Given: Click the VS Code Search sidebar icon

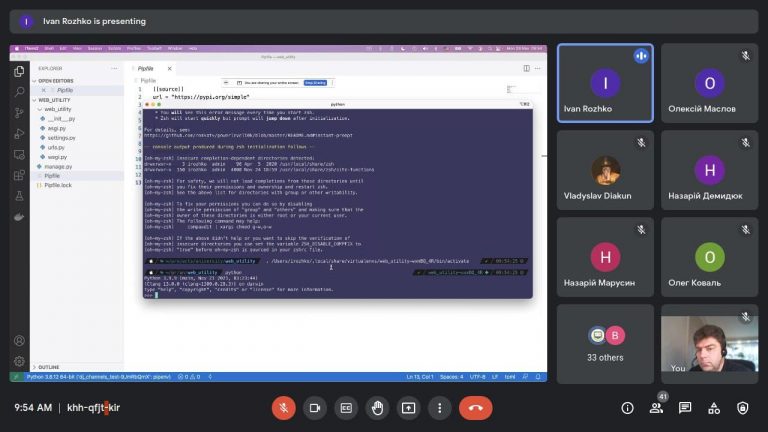Looking at the screenshot, I should click(19, 91).
